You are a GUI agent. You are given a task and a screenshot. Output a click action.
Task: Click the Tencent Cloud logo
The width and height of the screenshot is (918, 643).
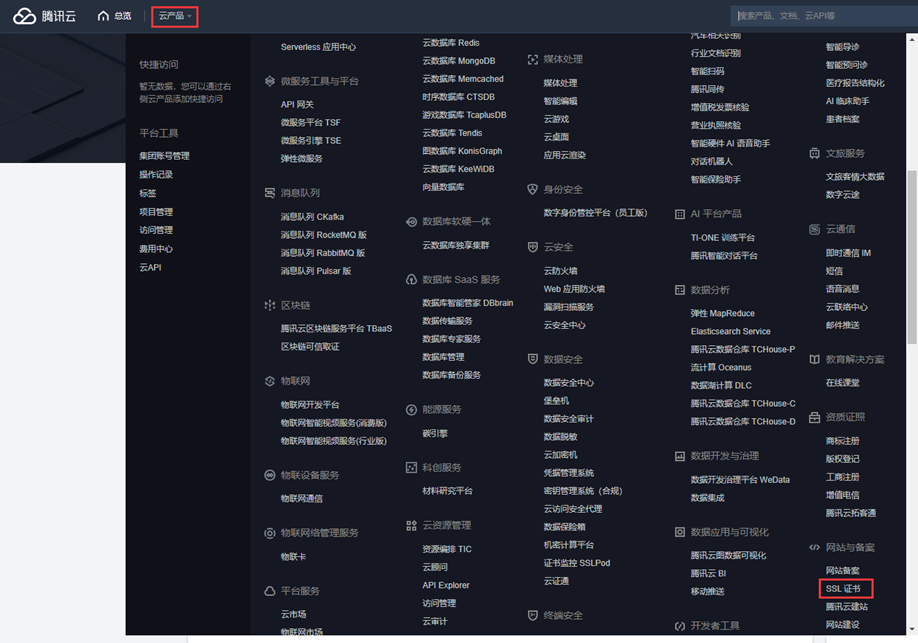pos(44,16)
